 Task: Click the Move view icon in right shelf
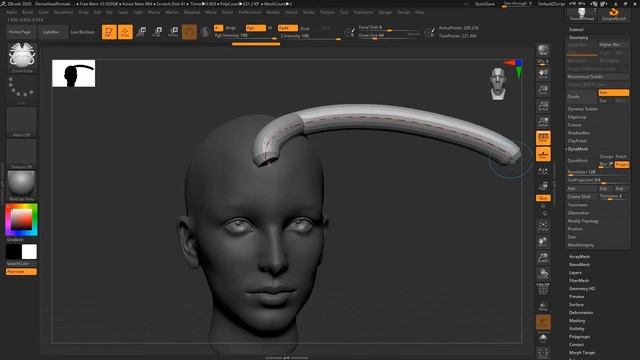tap(543, 242)
